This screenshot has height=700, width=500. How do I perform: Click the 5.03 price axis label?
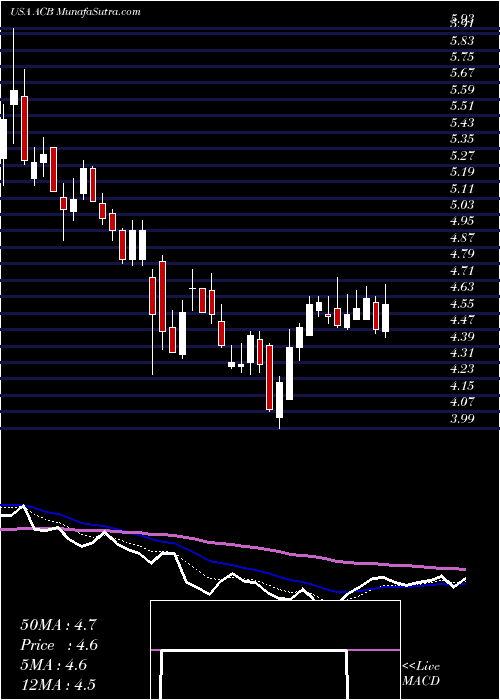pos(462,204)
